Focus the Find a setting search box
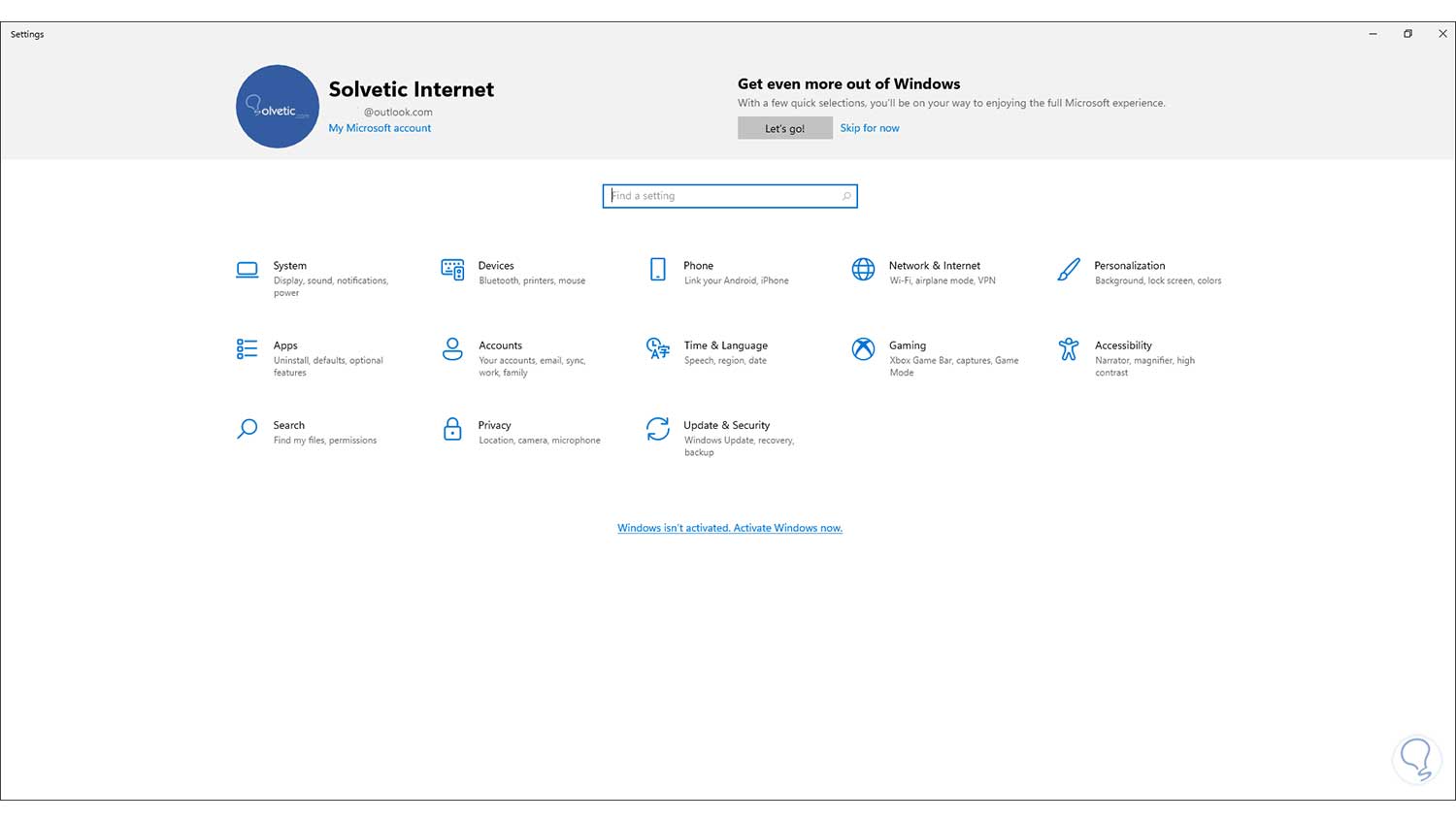Image resolution: width=1456 pixels, height=821 pixels. pyautogui.click(x=723, y=196)
